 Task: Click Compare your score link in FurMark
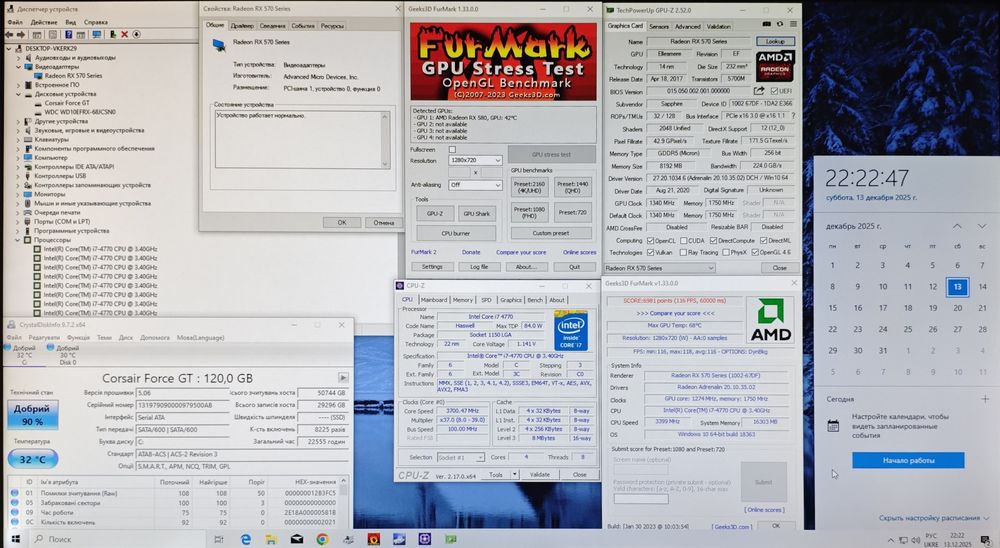point(521,252)
